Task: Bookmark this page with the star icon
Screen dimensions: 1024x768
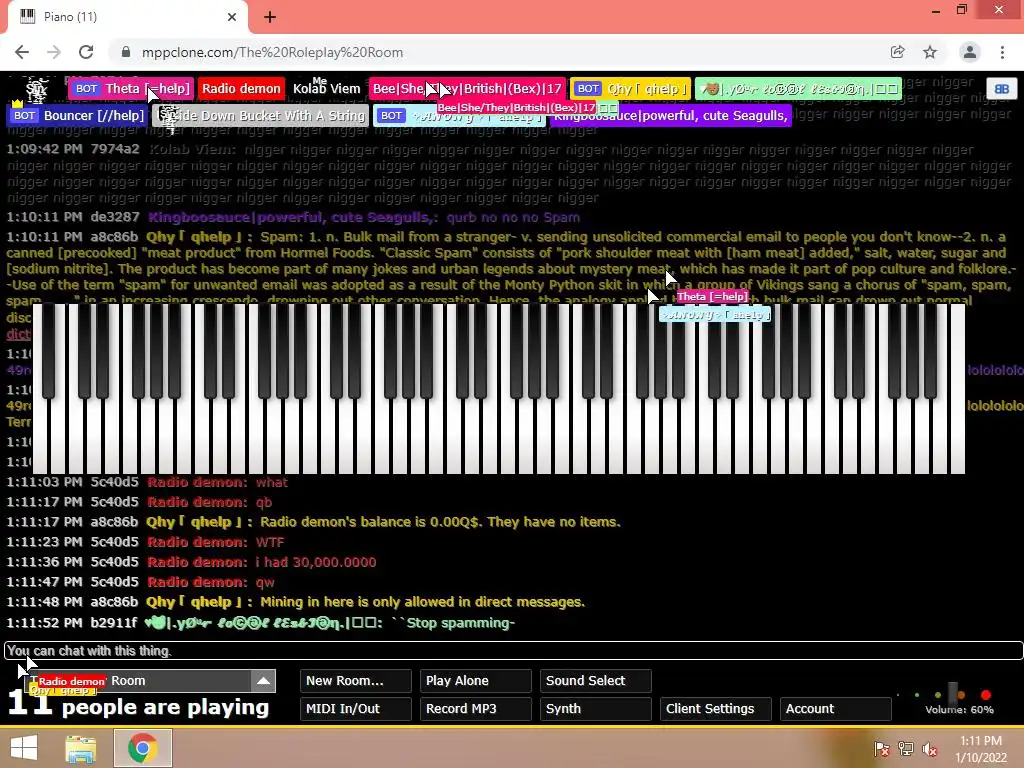Action: pos(930,52)
